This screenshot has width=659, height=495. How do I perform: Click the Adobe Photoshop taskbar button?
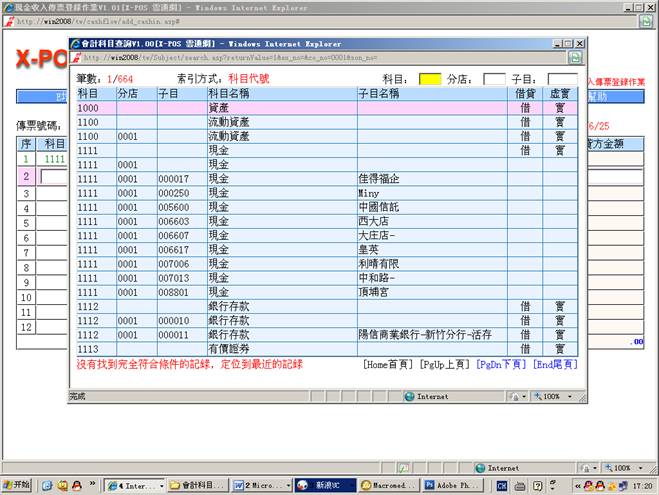click(450, 485)
